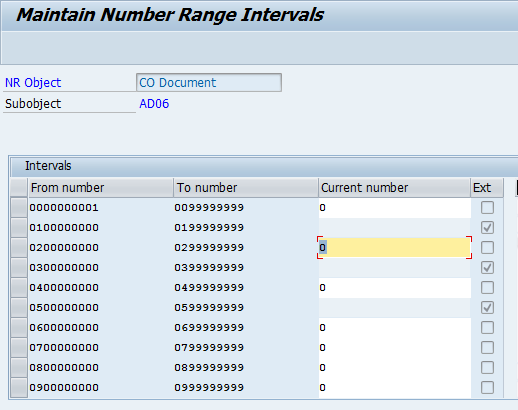Tick the Ext checkbox for row 0200000000
The width and height of the screenshot is (518, 410).
coord(487,248)
